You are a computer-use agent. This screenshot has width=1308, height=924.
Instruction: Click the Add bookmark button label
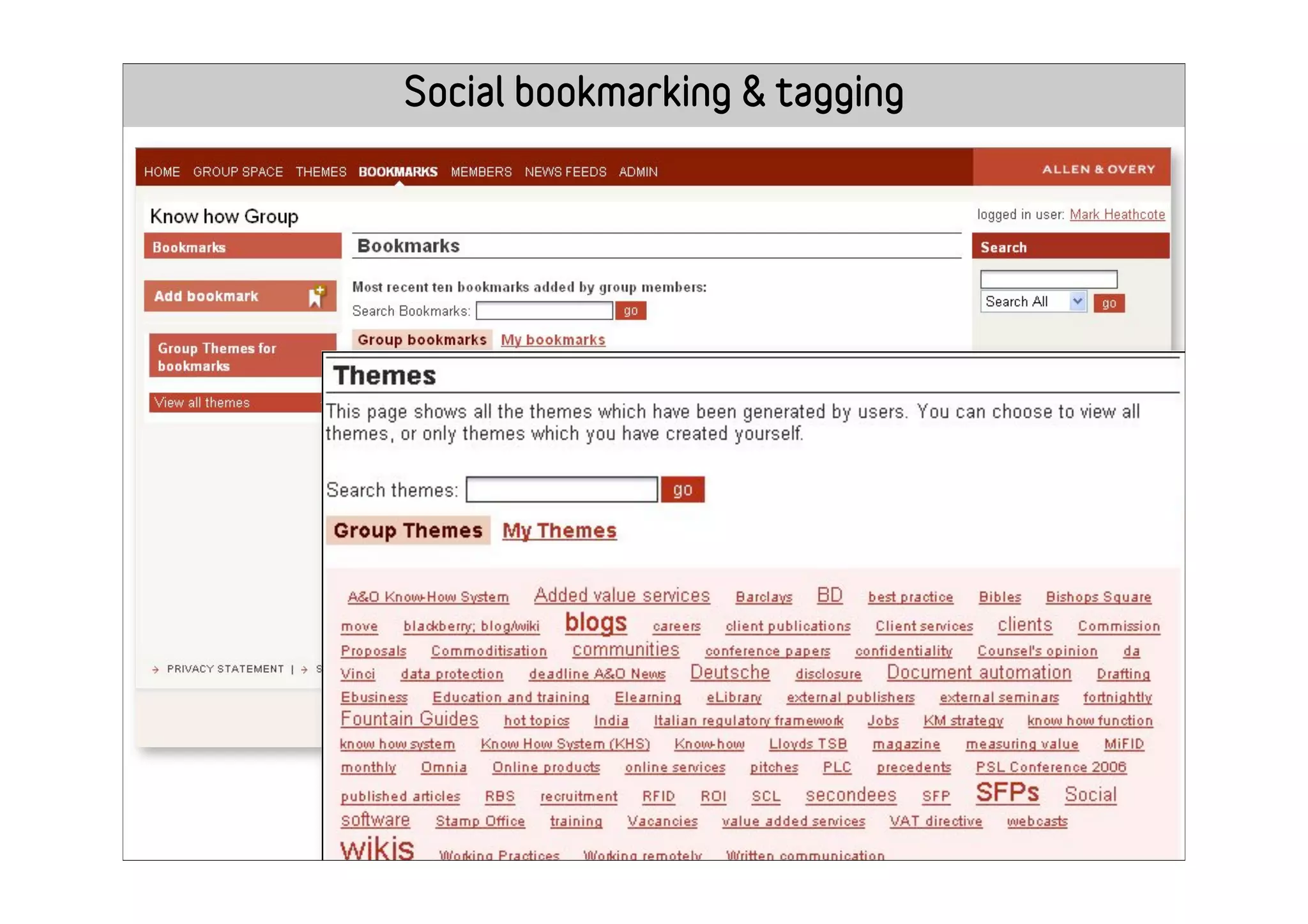pos(206,296)
